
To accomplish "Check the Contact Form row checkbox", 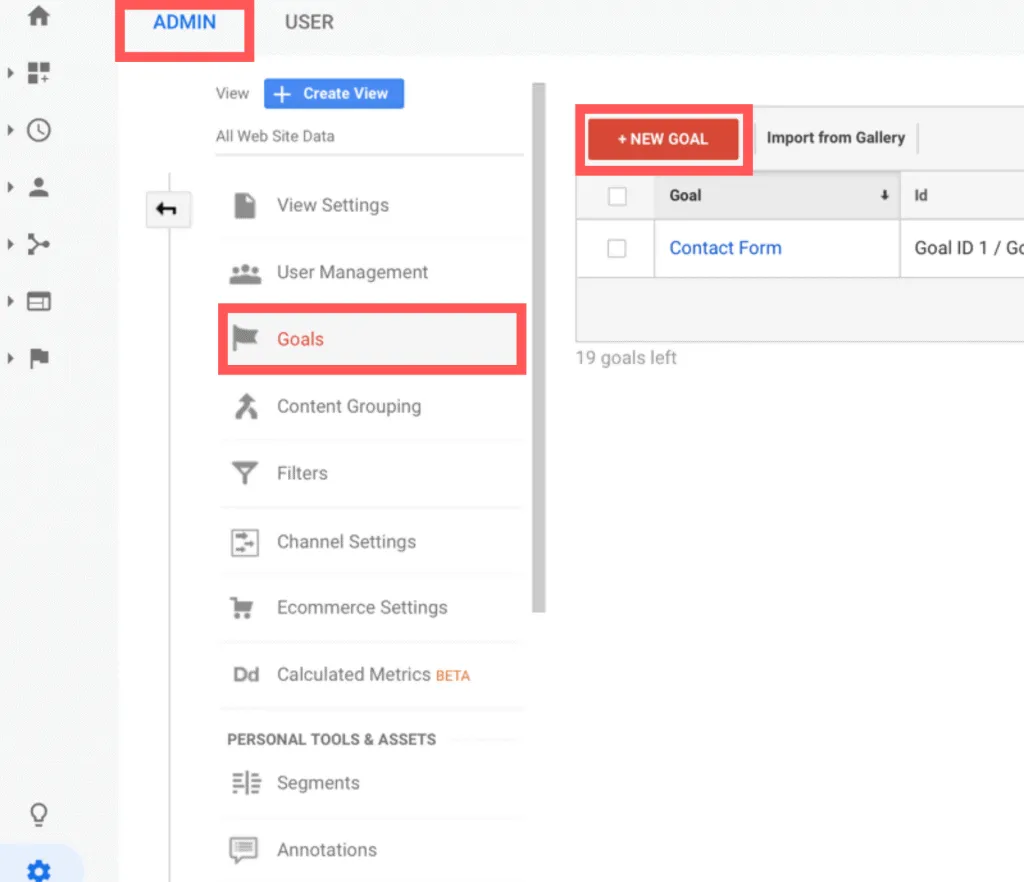I will click(x=617, y=248).
